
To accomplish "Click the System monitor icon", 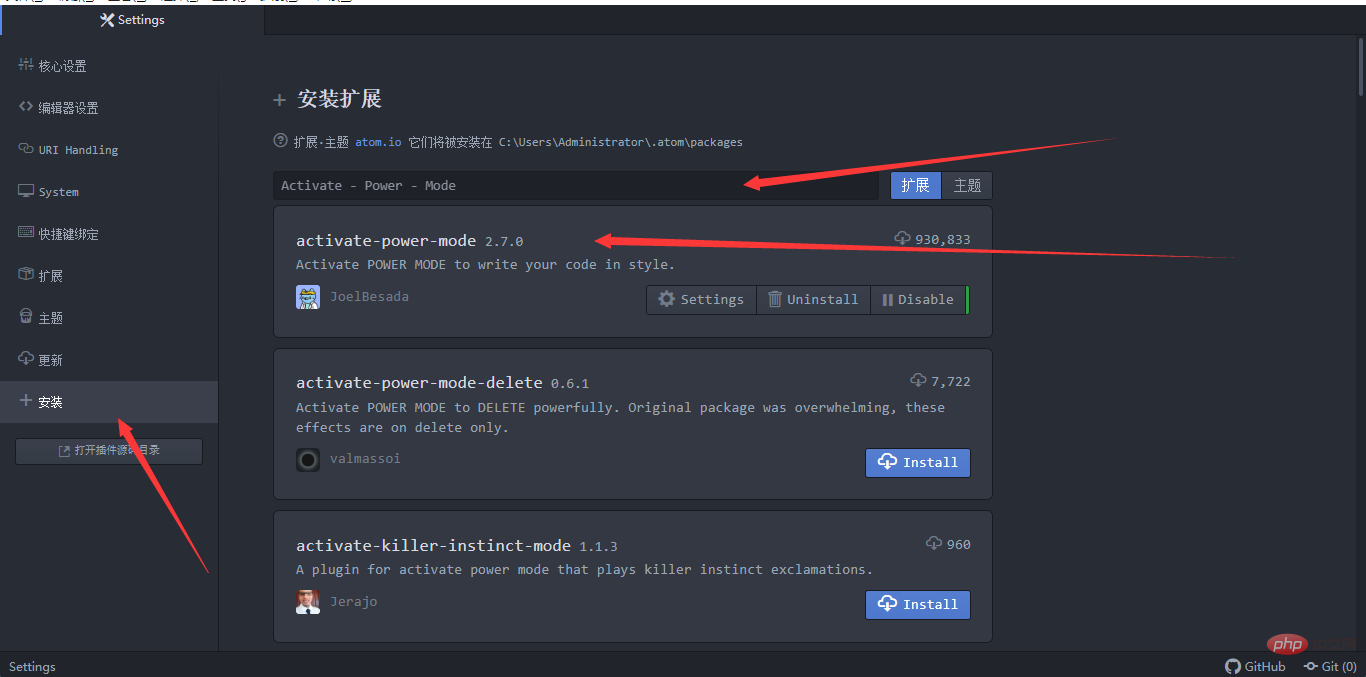I will point(26,191).
